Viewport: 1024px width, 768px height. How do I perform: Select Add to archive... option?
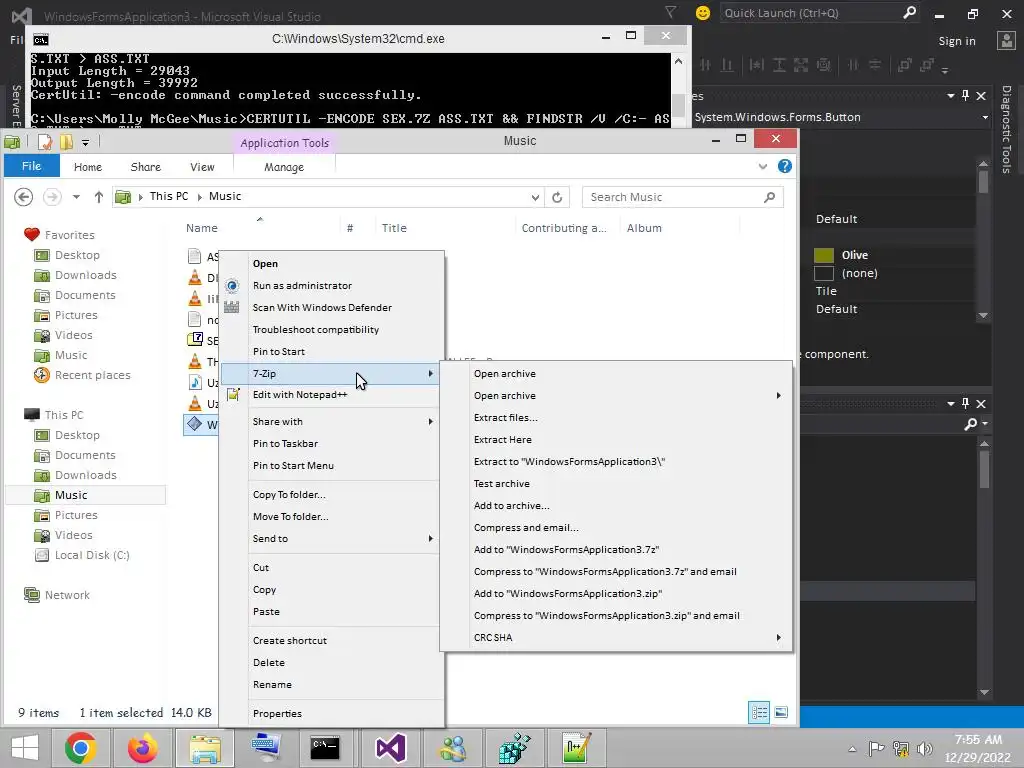[511, 505]
